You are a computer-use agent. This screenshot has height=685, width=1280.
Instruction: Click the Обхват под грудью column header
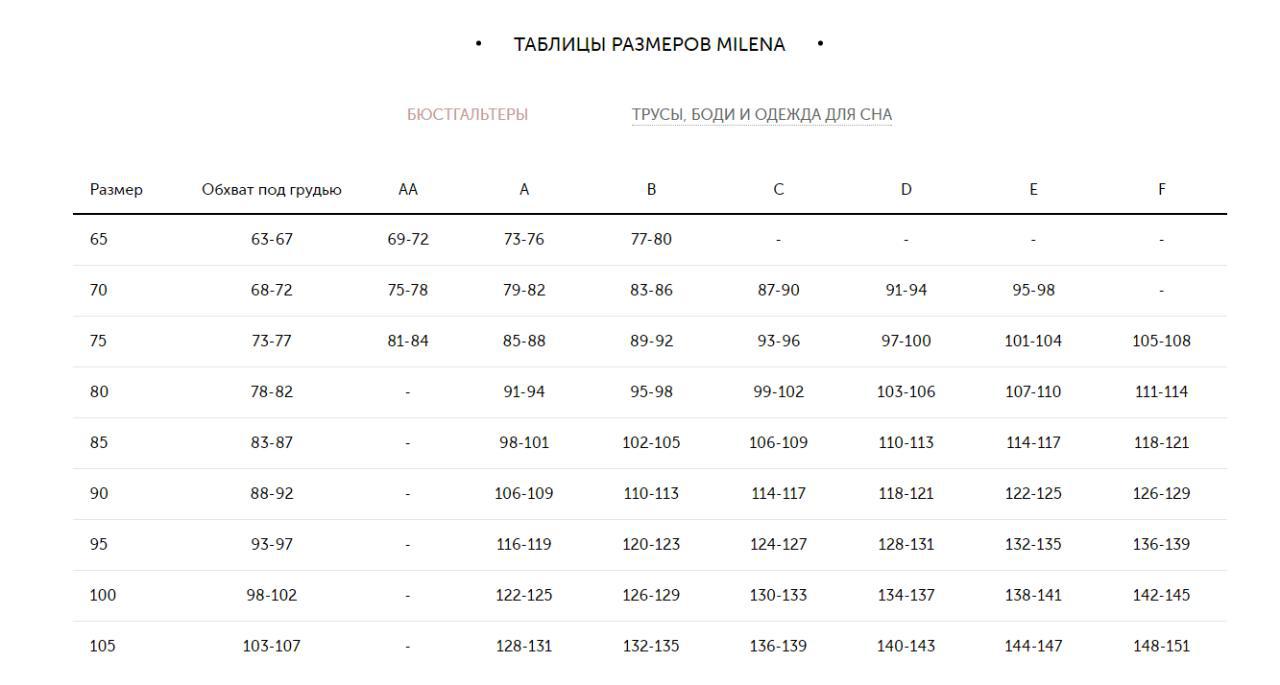[272, 189]
